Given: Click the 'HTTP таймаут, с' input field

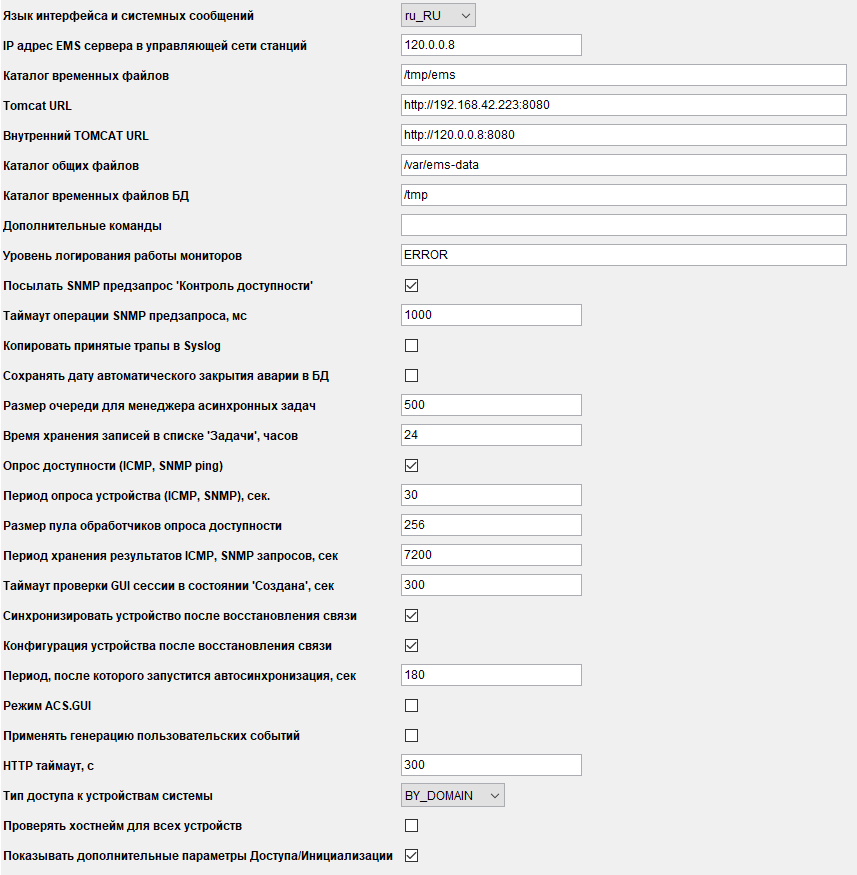Looking at the screenshot, I should click(x=490, y=765).
